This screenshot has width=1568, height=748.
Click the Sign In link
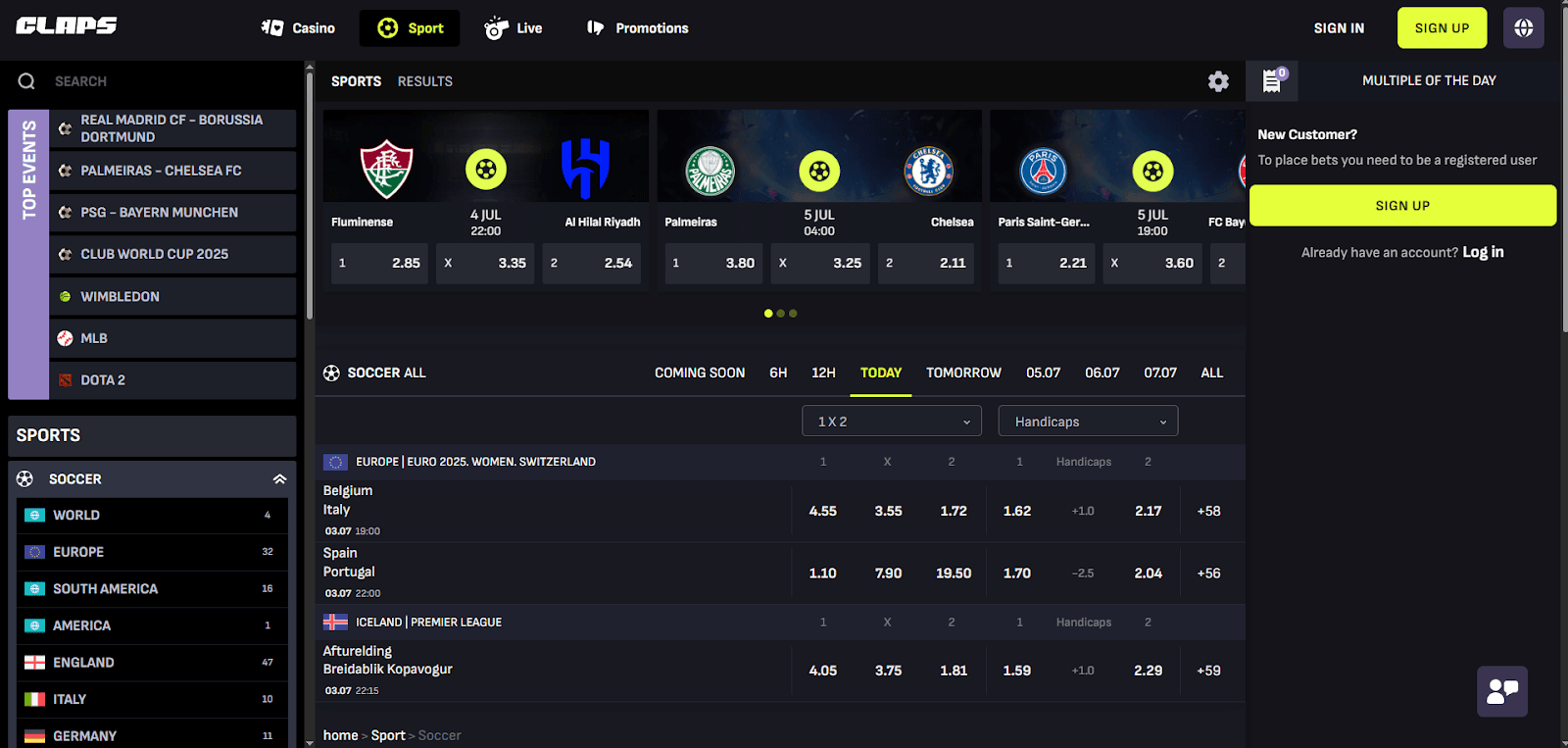coord(1339,28)
